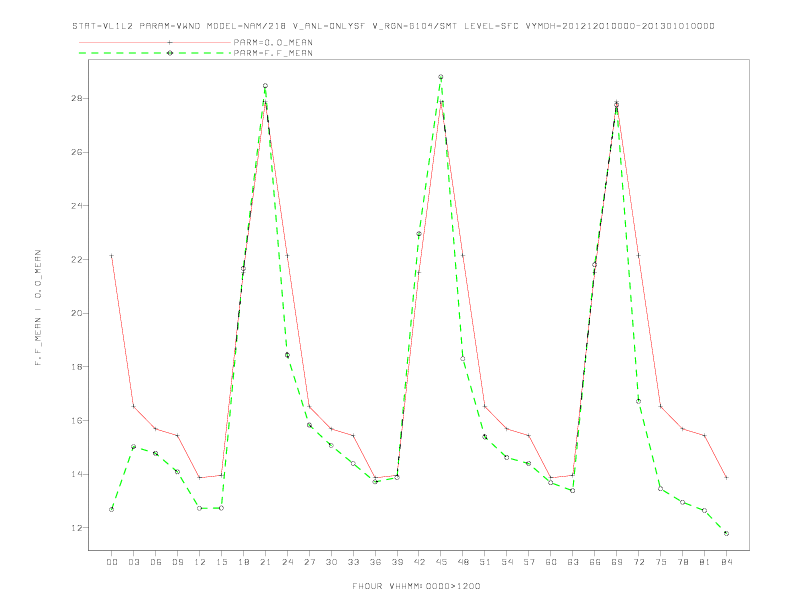
Task: Click the x-axis forecast hour label 75
Action: pyautogui.click(x=661, y=562)
